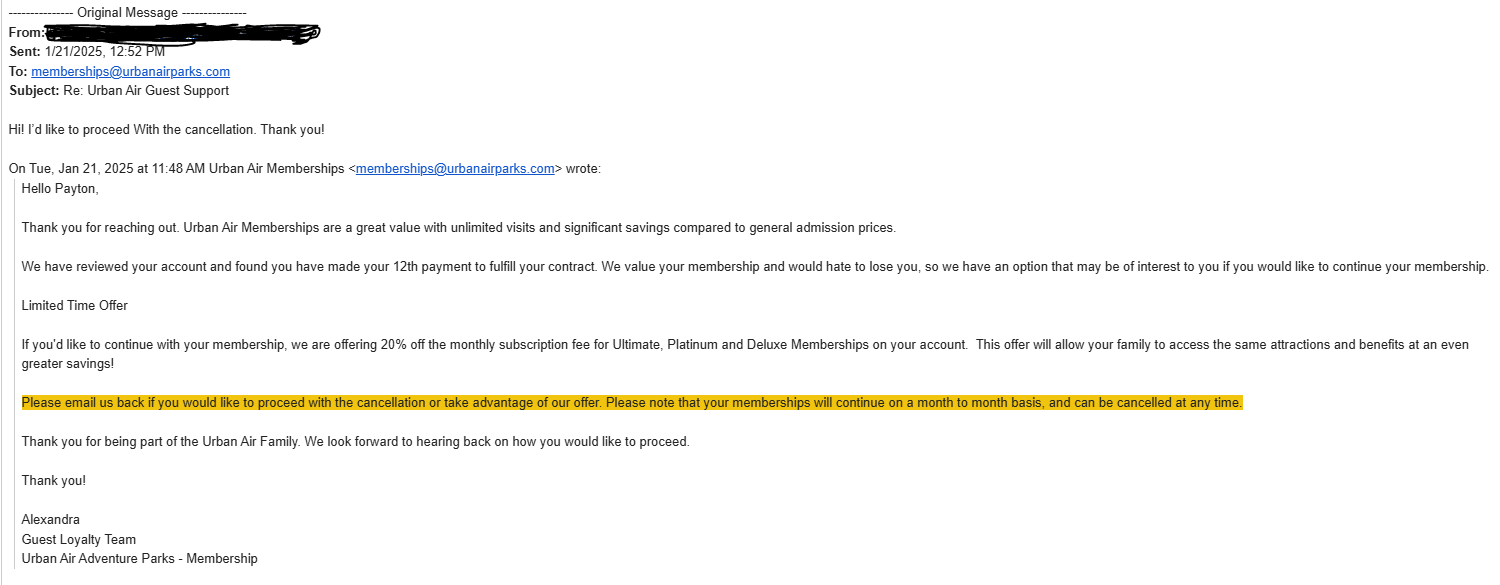Screen dimensions: 1500x585
Task: Click the Hello Payton greeting
Action: 60,188
